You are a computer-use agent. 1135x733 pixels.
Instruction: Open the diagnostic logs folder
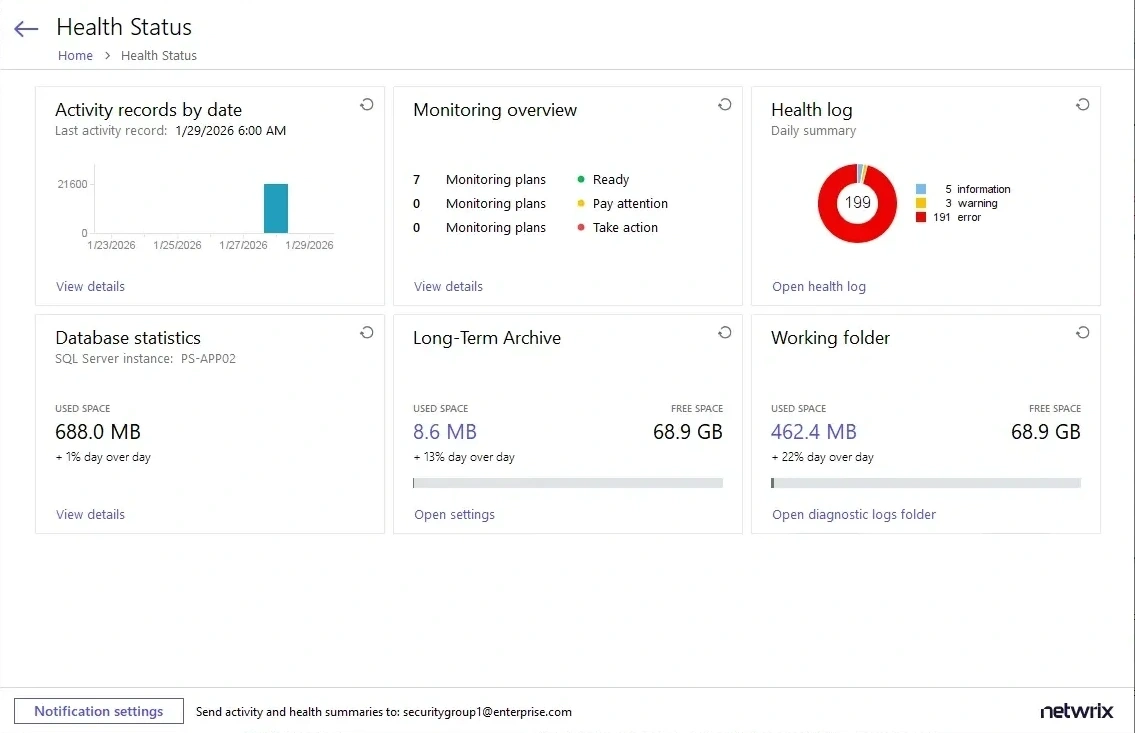click(x=854, y=514)
